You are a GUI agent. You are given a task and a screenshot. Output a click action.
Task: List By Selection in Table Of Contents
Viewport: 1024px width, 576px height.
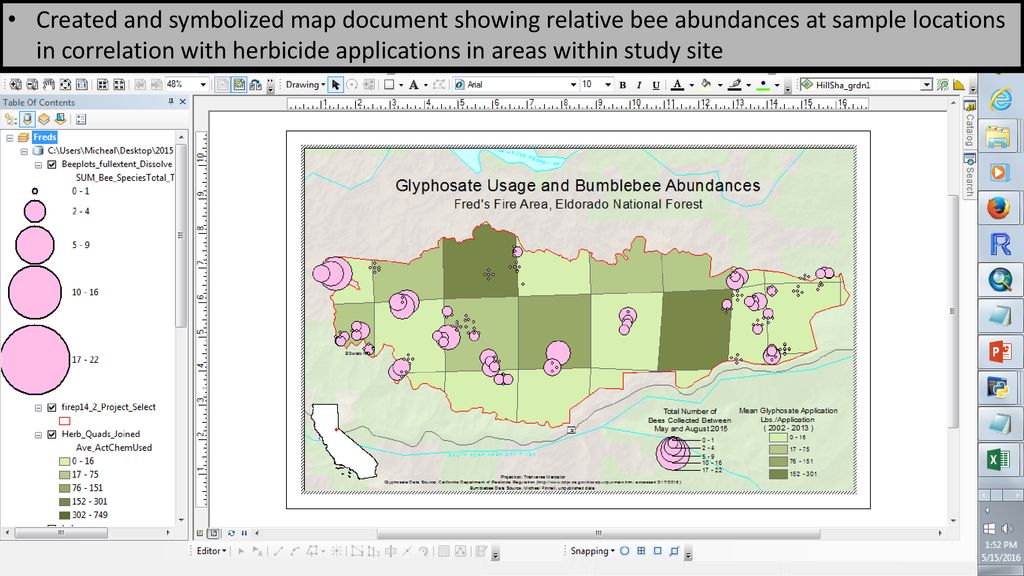(60, 119)
